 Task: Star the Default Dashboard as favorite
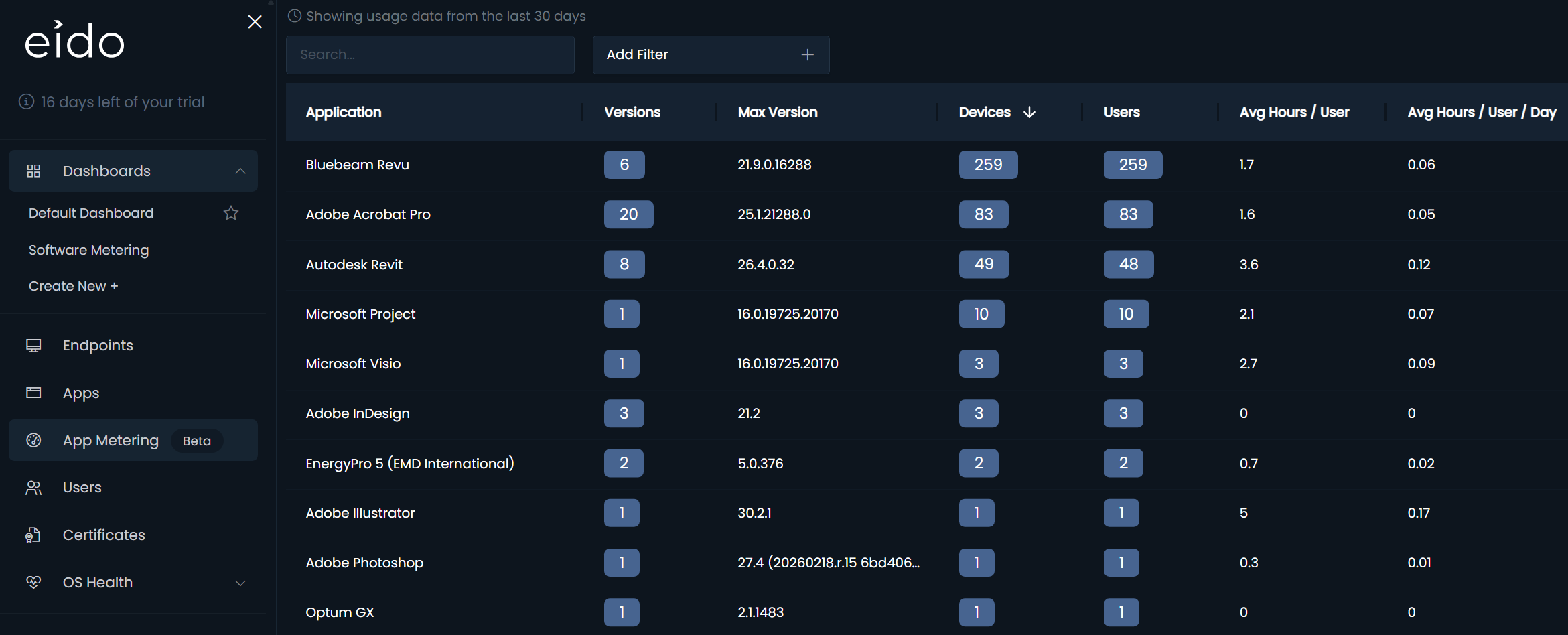(x=231, y=213)
